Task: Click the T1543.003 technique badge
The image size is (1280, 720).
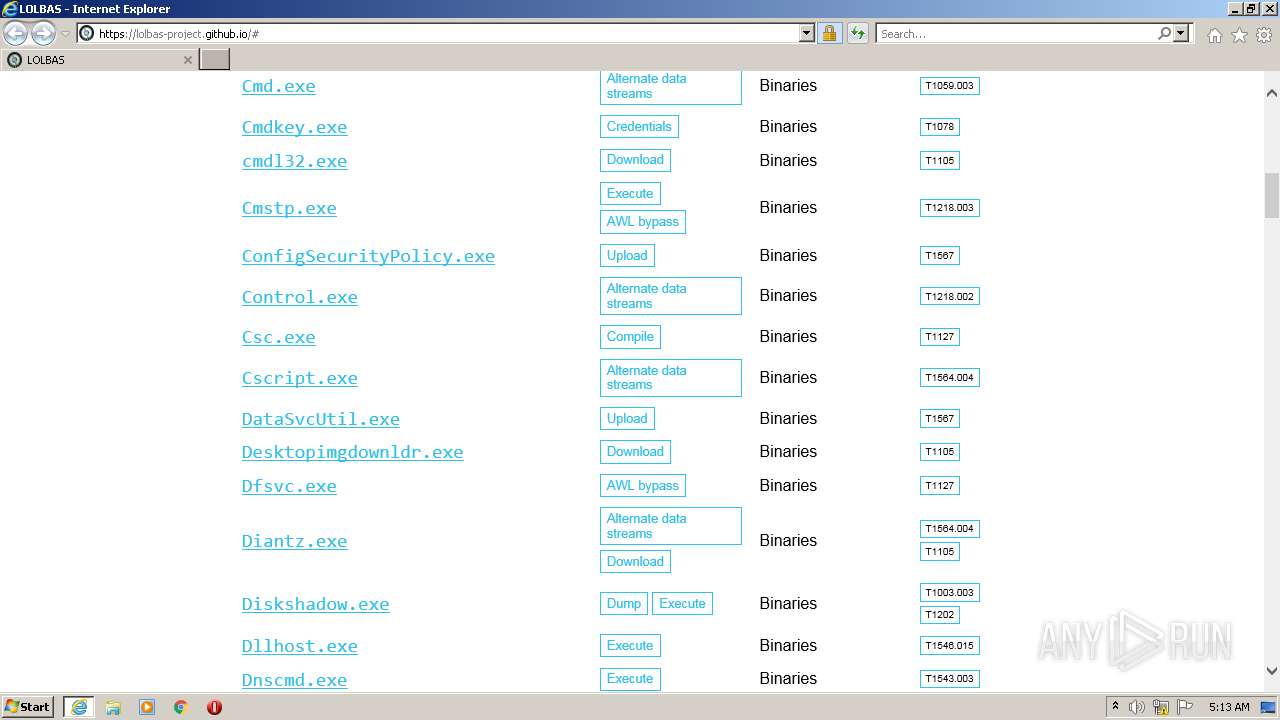Action: tap(949, 679)
